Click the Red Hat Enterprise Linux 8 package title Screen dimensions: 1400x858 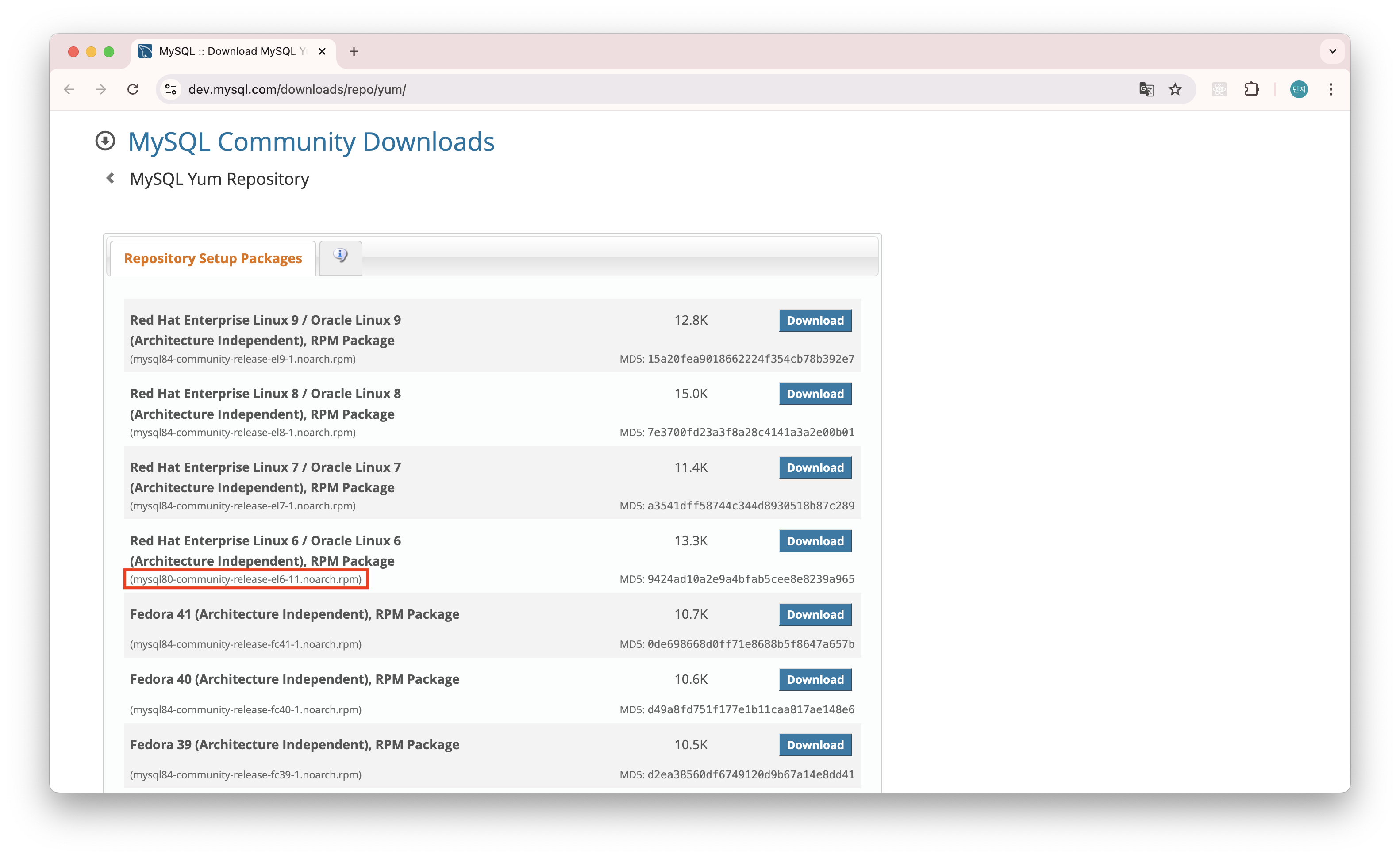point(265,404)
